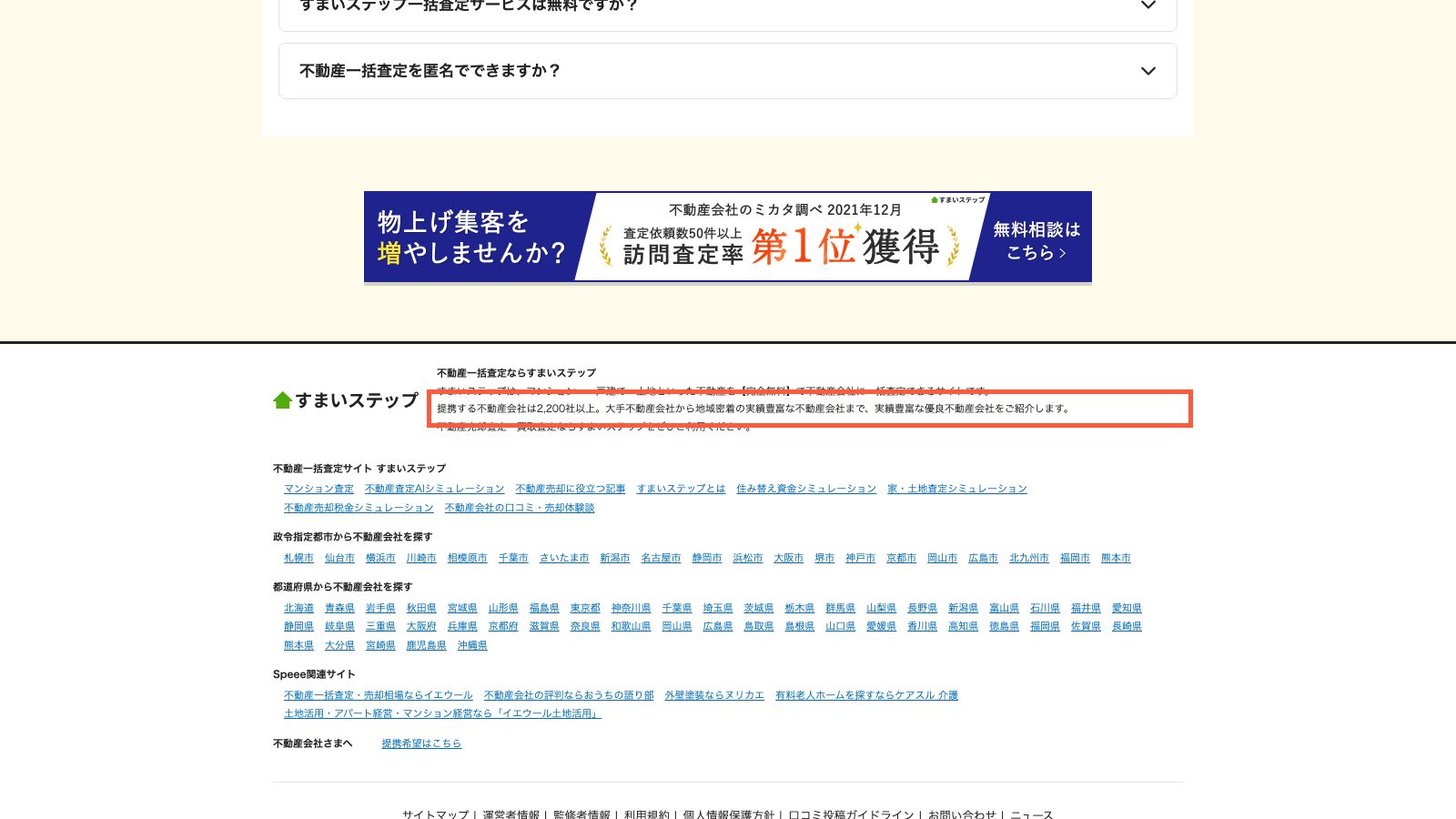Choose the 北海道 prefecture link
The image size is (1456, 819).
[x=298, y=608]
